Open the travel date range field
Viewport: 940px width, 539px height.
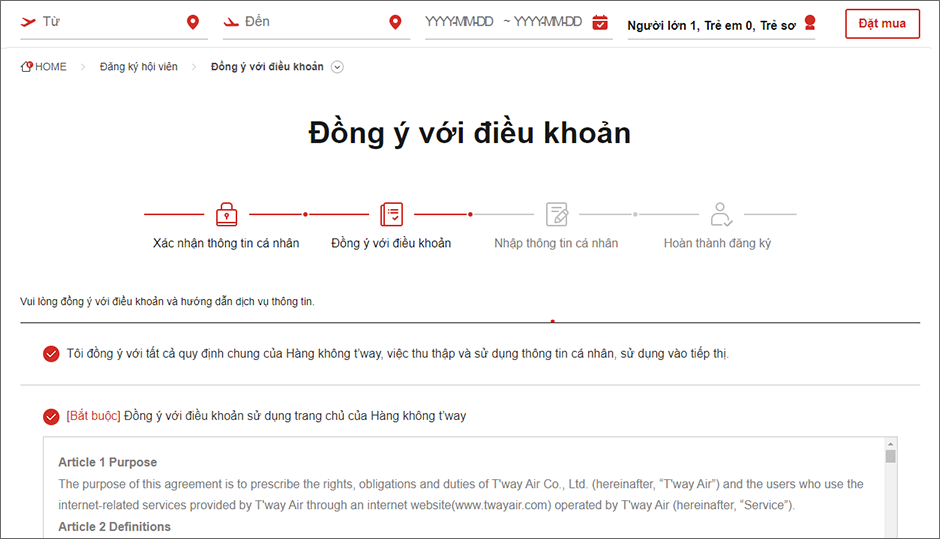tap(503, 22)
